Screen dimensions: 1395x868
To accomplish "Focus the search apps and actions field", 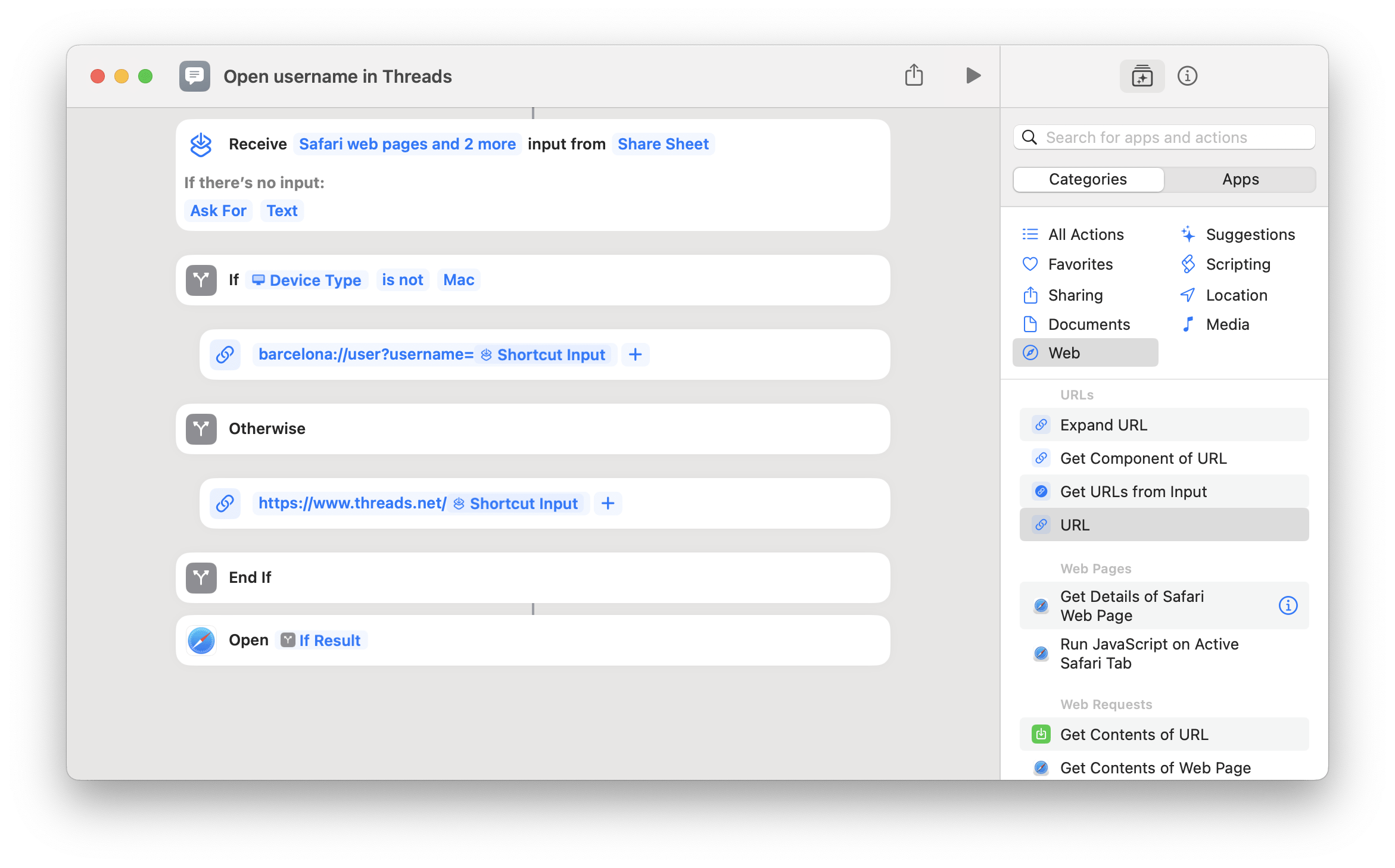I will pos(1164,138).
